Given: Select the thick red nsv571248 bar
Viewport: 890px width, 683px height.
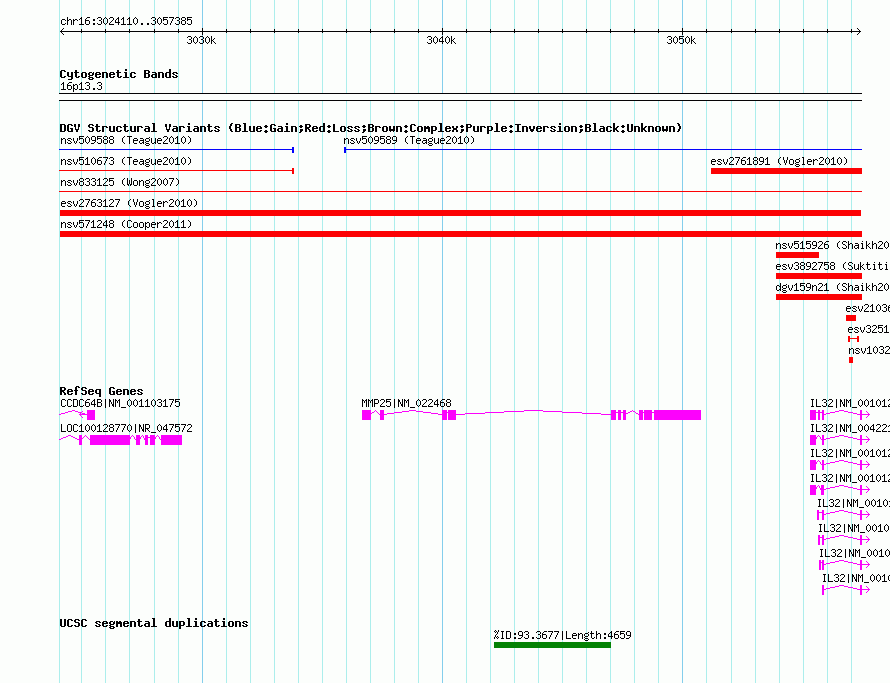Looking at the screenshot, I should [460, 234].
